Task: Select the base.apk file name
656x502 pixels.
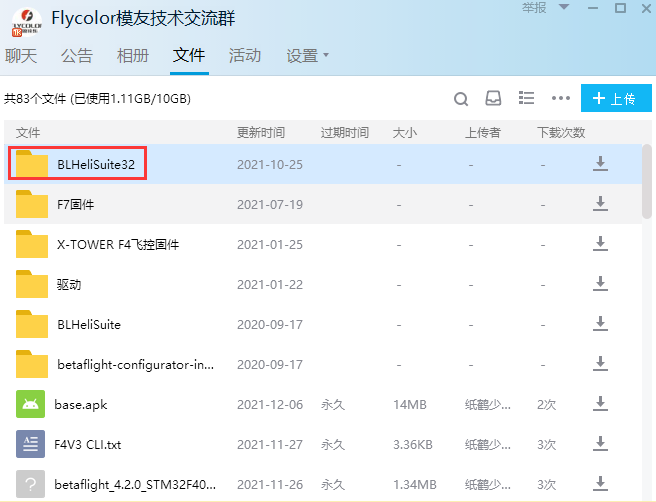Action: (x=81, y=405)
